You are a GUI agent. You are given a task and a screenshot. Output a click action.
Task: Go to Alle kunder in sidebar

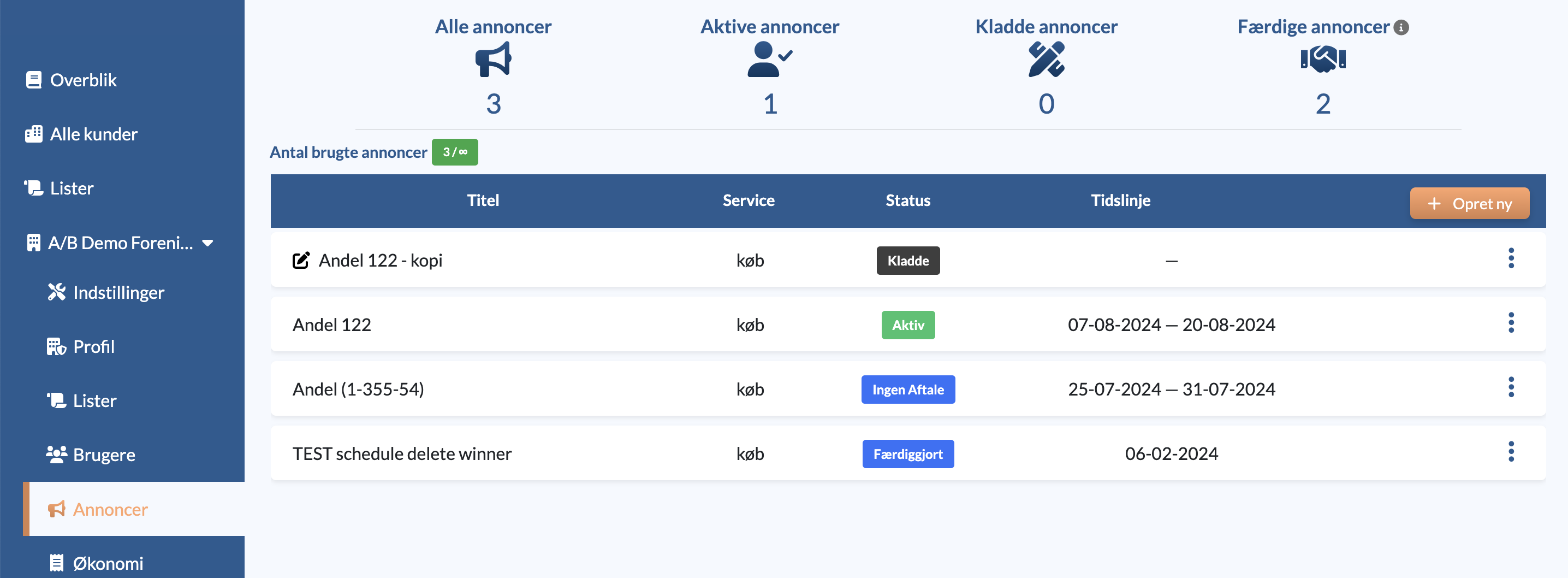81,134
